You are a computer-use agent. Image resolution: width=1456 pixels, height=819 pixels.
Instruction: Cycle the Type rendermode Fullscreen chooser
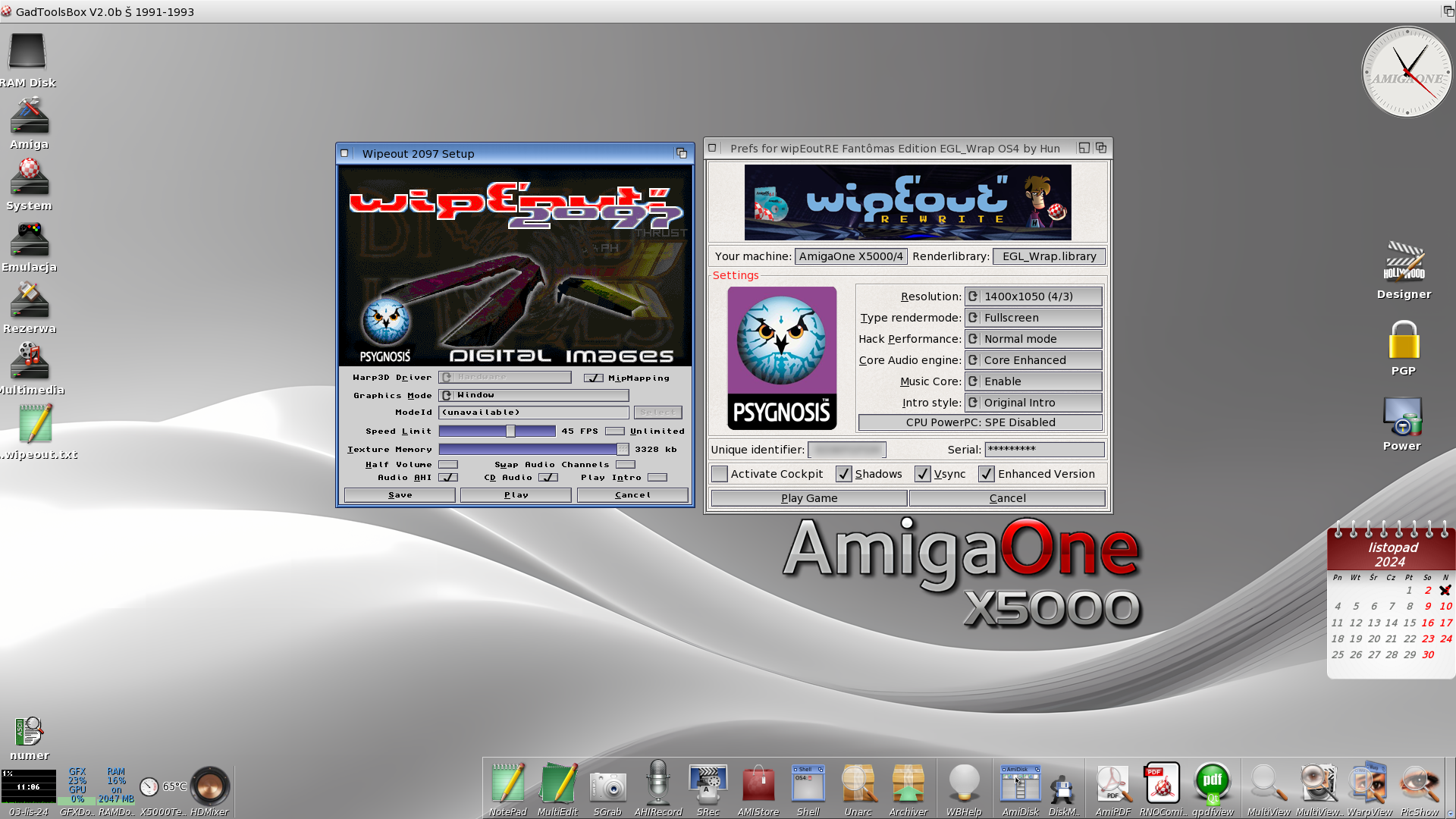tap(1034, 318)
